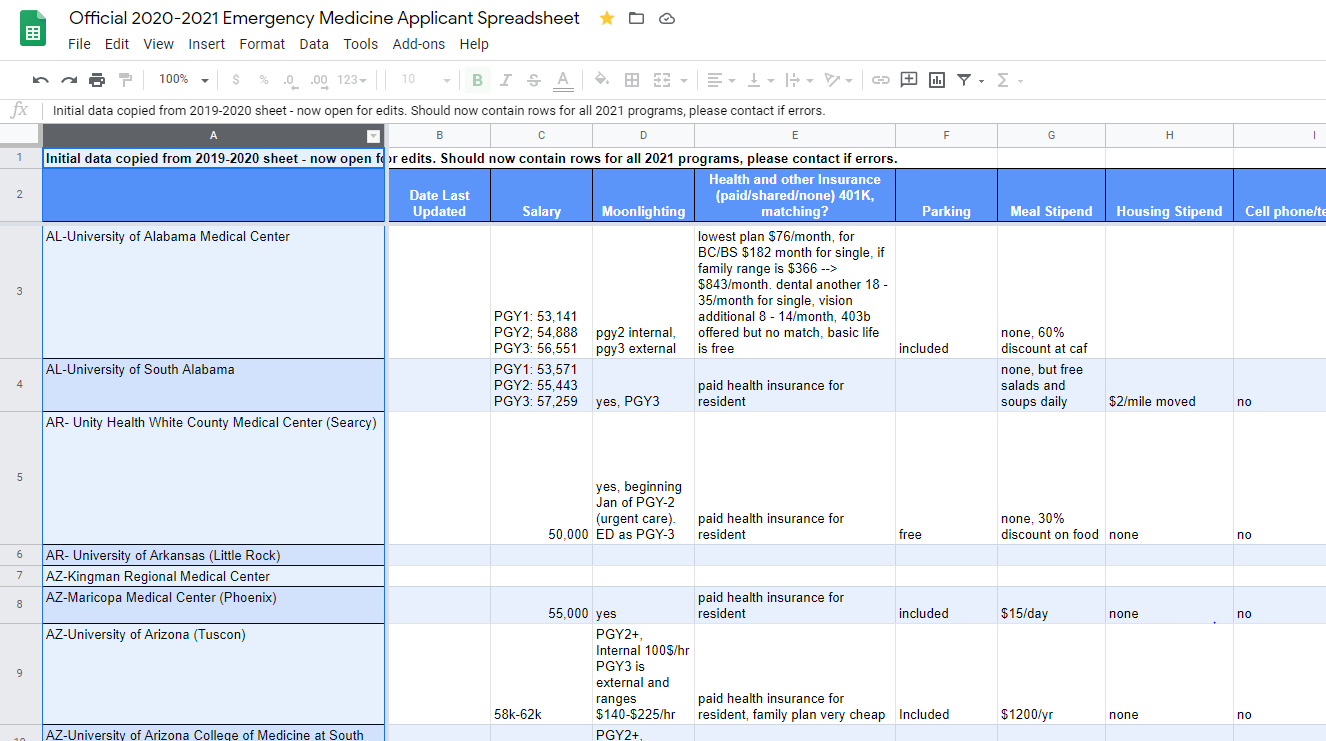Viewport: 1326px width, 741px height.
Task: Open the Format menu
Action: [262, 44]
